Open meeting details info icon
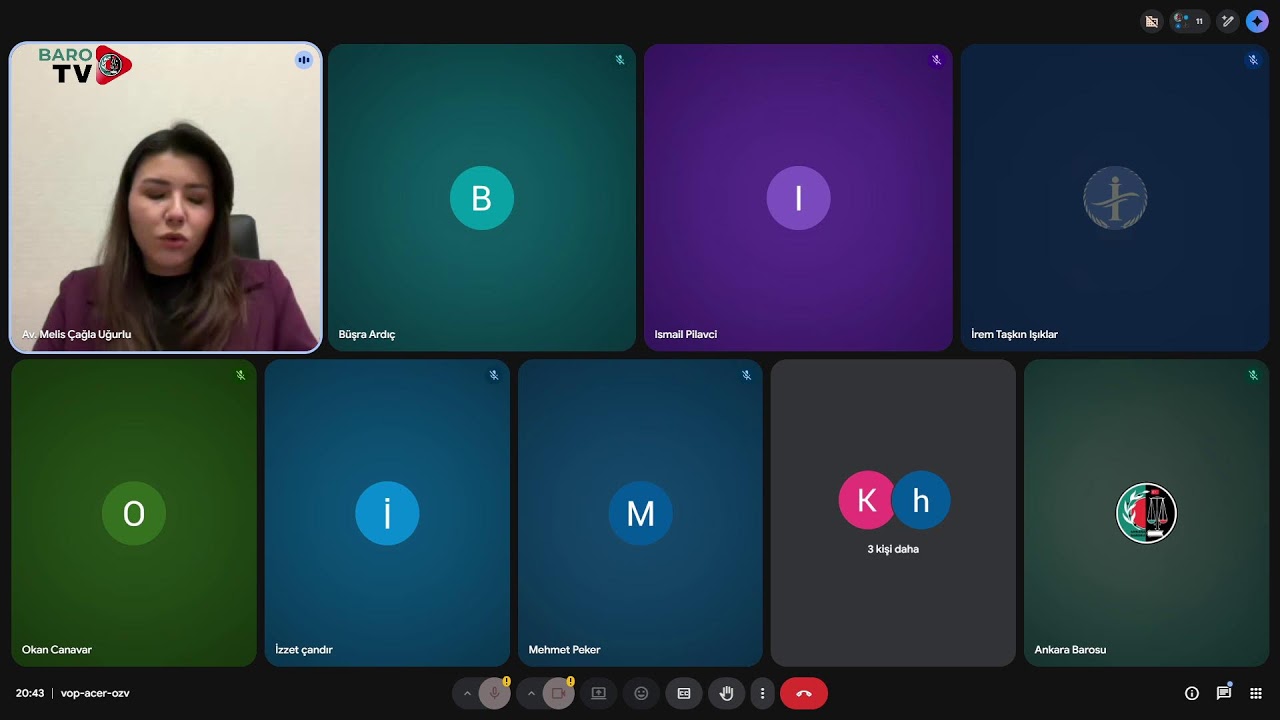The image size is (1280, 720). (x=1192, y=693)
